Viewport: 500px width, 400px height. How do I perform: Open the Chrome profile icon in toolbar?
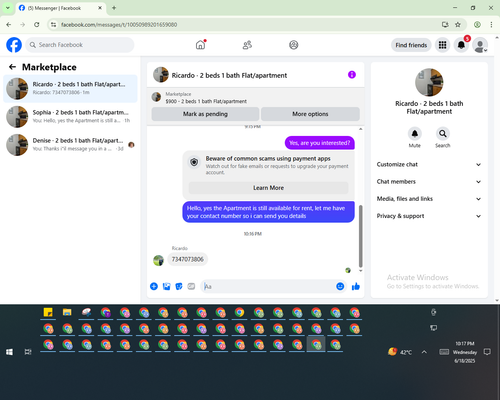[x=477, y=24]
